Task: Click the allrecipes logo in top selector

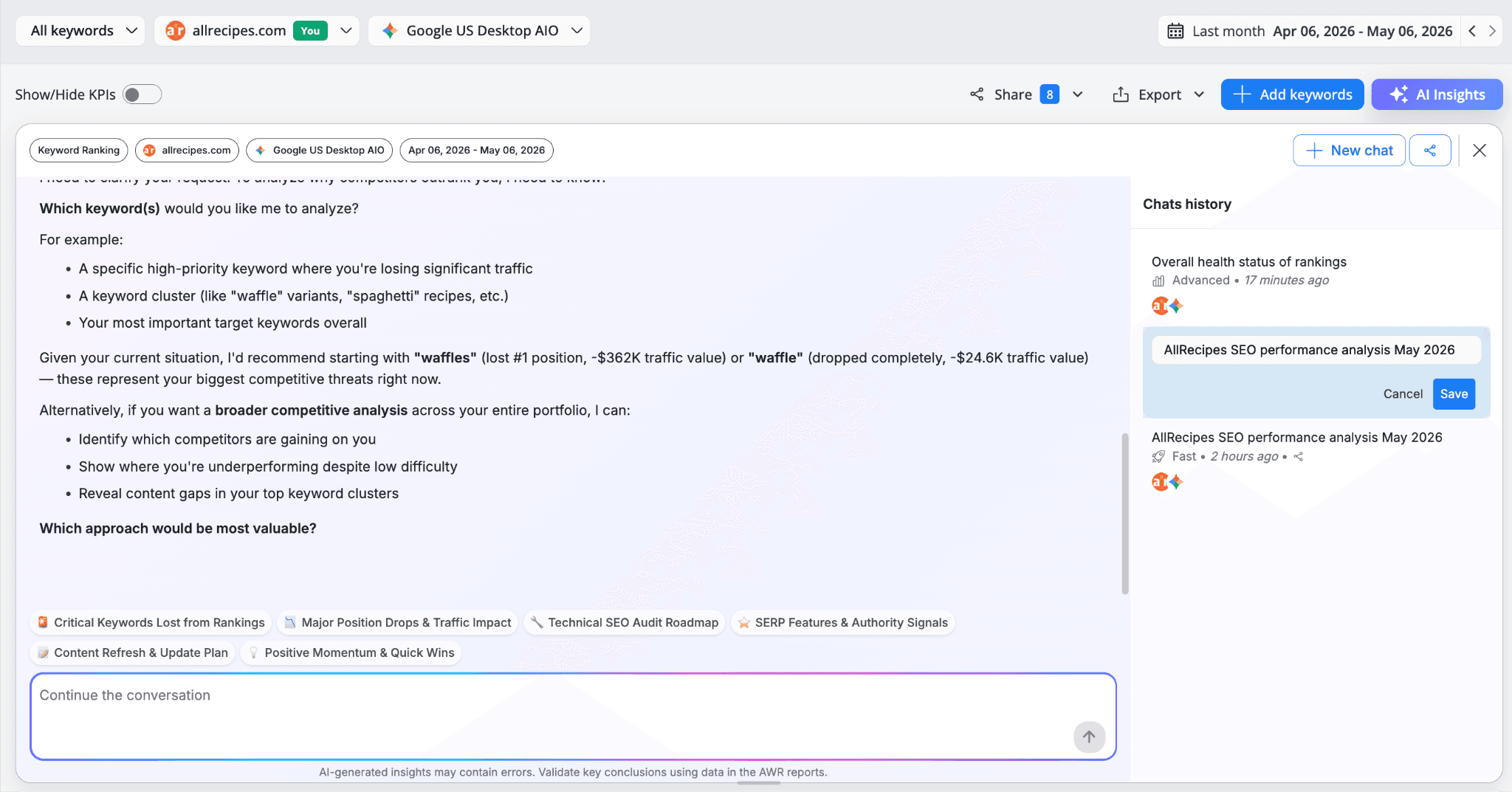Action: pos(175,31)
